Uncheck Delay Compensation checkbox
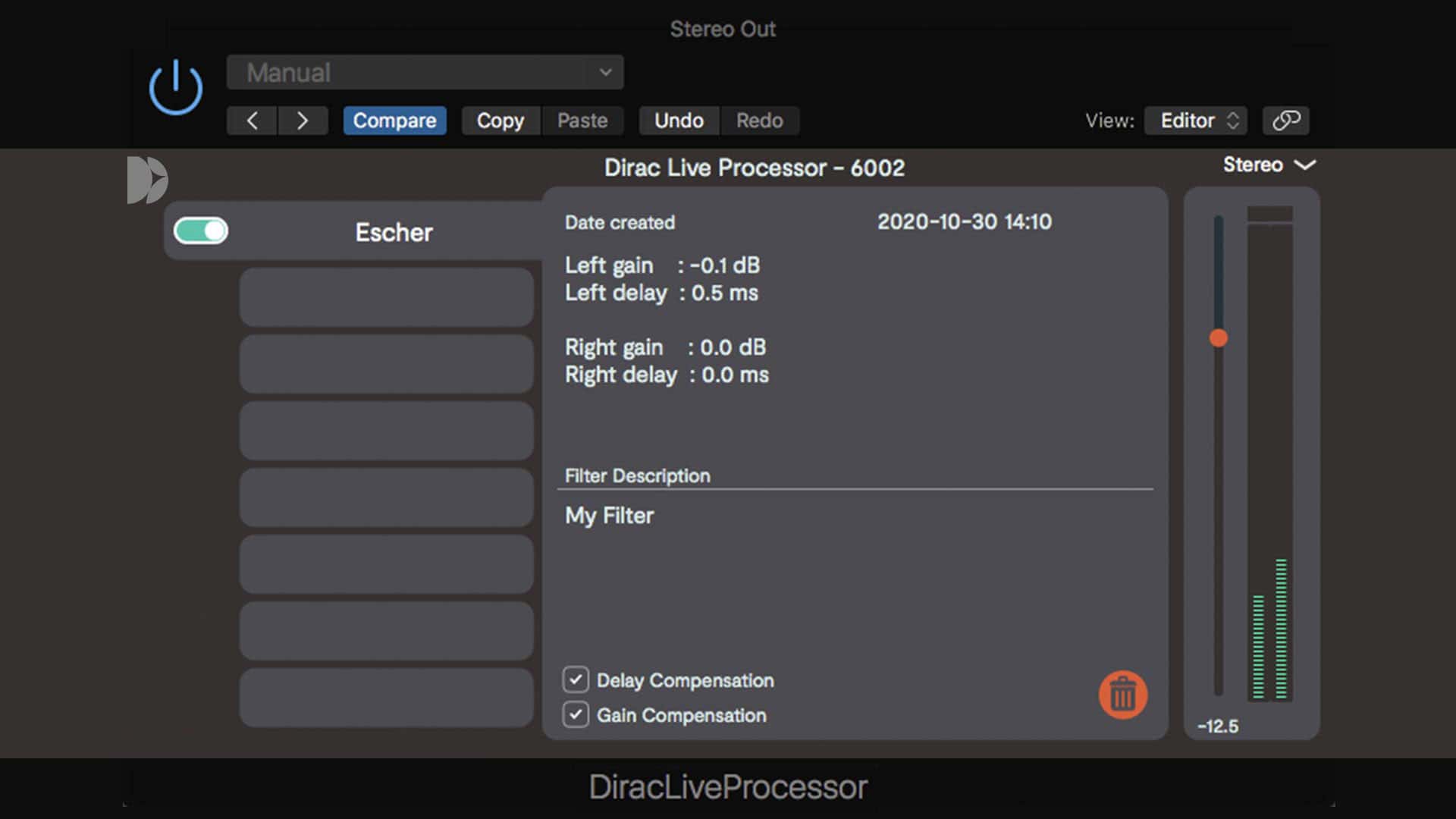 click(x=576, y=679)
